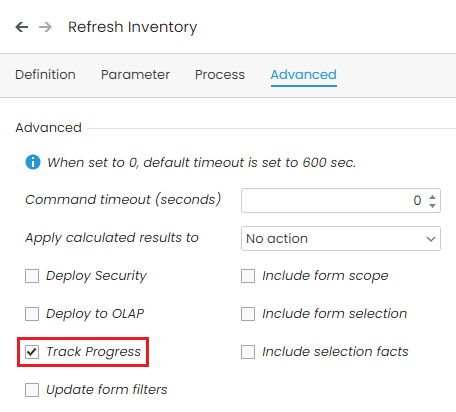Screen dimensions: 456x412
Task: Open the Apply calculated results dropdown
Action: 341,239
